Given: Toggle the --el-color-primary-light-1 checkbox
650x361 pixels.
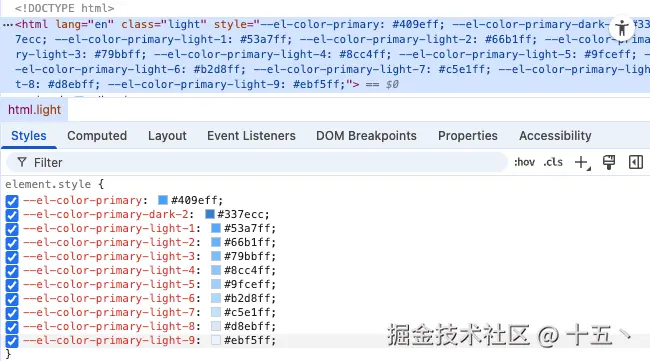Looking at the screenshot, I should point(12,229).
